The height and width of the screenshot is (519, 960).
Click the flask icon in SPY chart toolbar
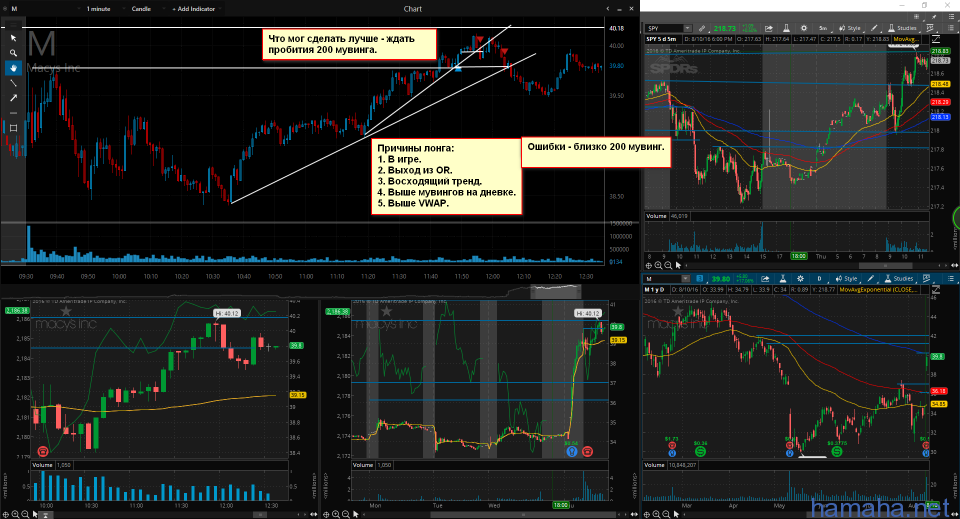click(x=787, y=28)
